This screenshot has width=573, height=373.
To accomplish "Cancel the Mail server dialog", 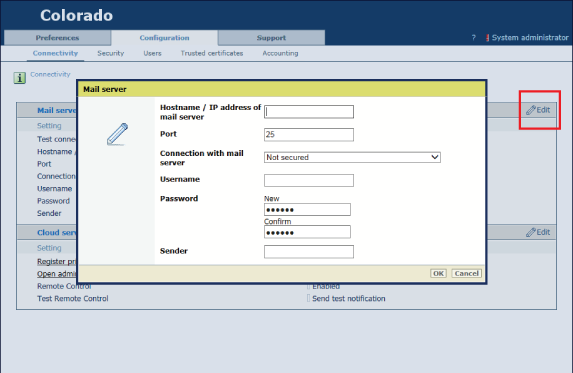I will 467,273.
